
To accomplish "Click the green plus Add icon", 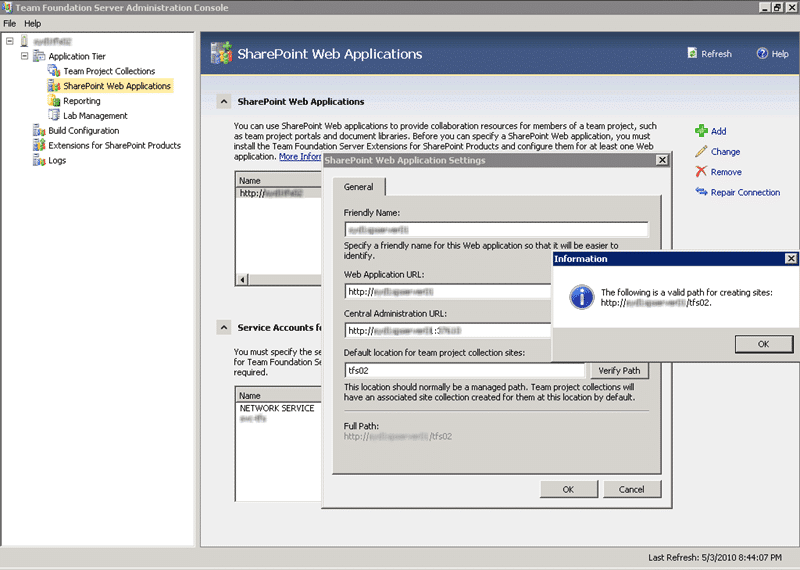I will [702, 131].
